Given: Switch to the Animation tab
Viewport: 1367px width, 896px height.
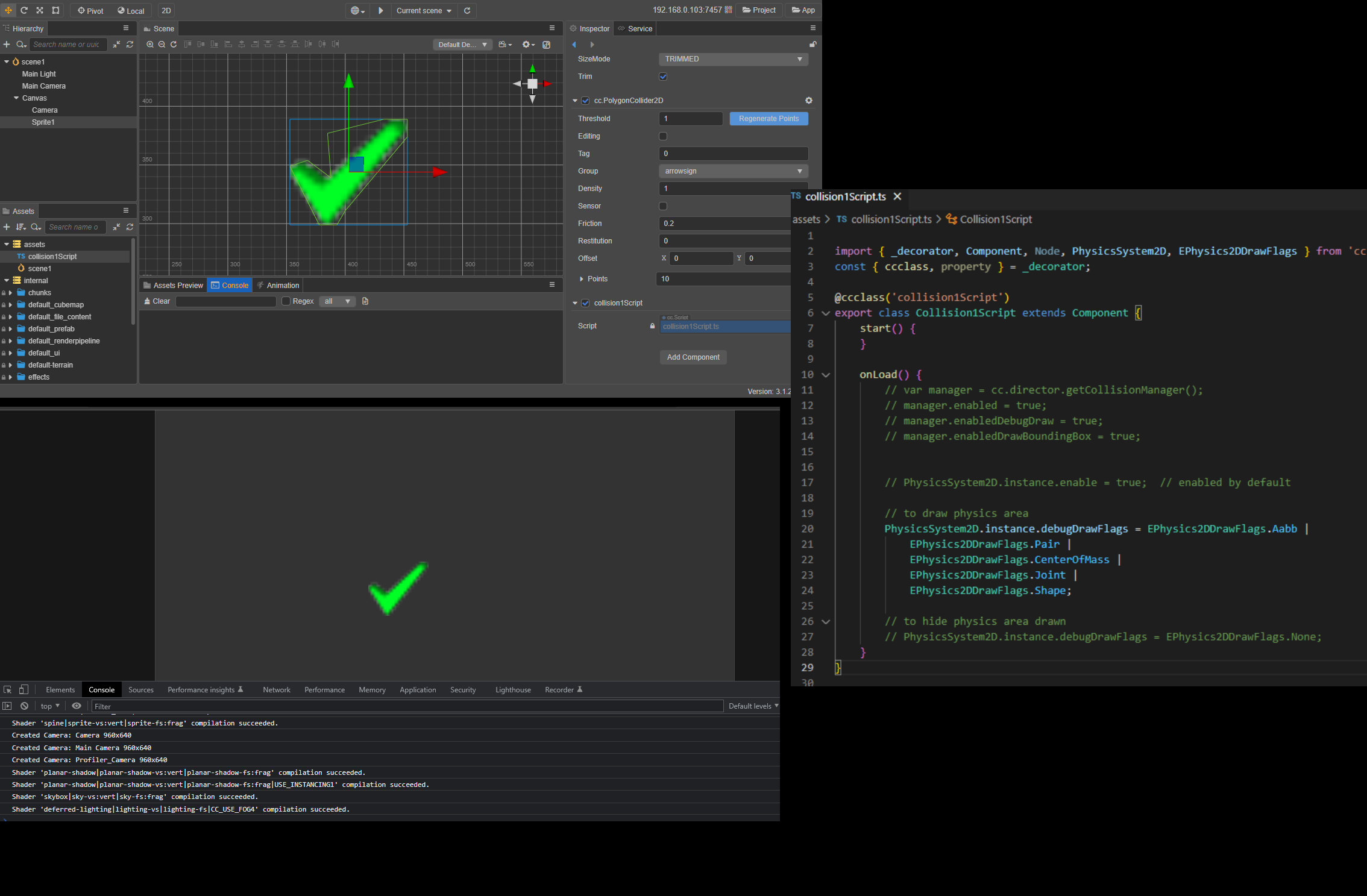Looking at the screenshot, I should point(278,286).
